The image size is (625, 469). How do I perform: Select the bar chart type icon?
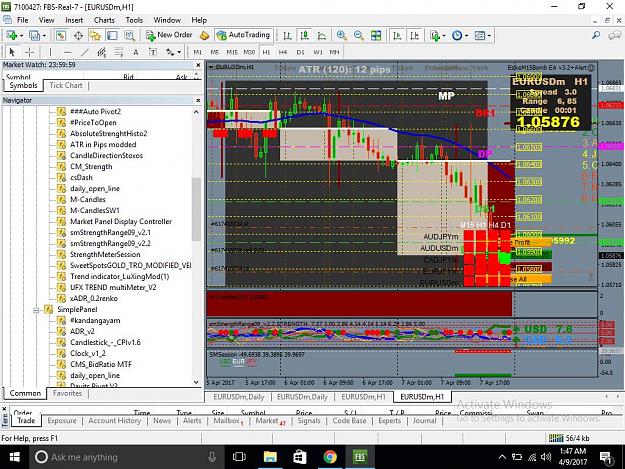point(287,35)
